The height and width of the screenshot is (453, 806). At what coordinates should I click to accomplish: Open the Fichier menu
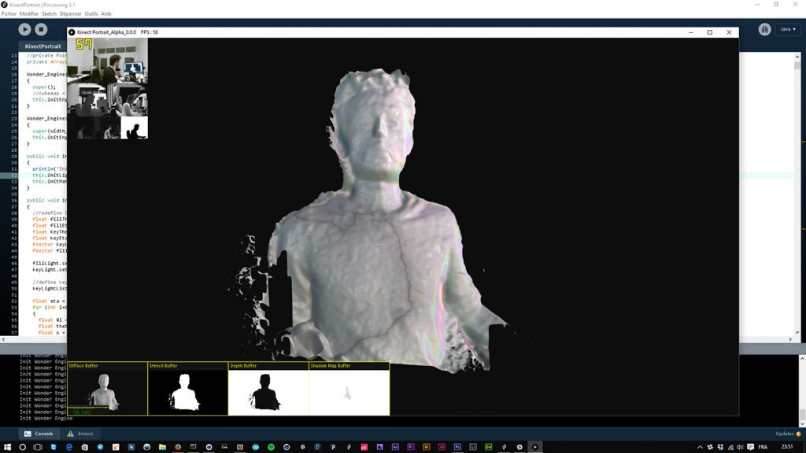point(9,14)
